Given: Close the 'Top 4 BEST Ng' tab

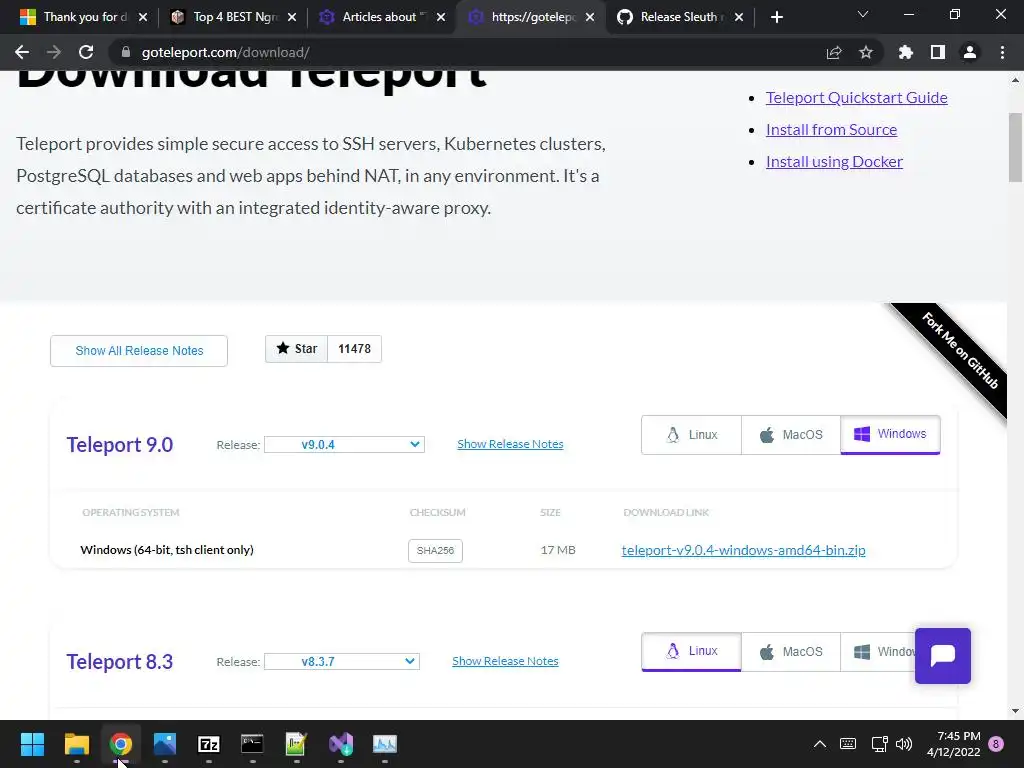Looking at the screenshot, I should (x=292, y=17).
